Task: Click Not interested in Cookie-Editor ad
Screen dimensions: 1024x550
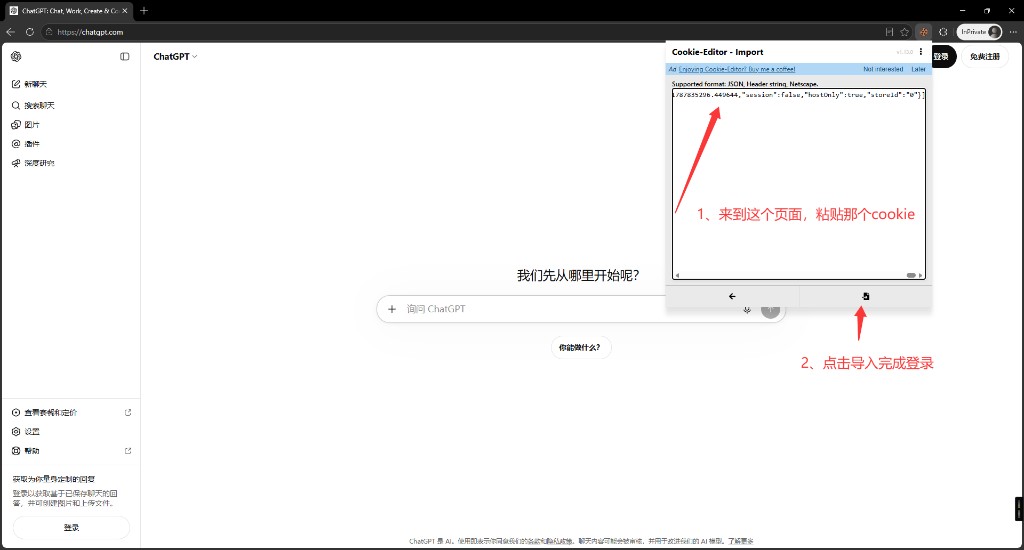Action: click(x=883, y=69)
